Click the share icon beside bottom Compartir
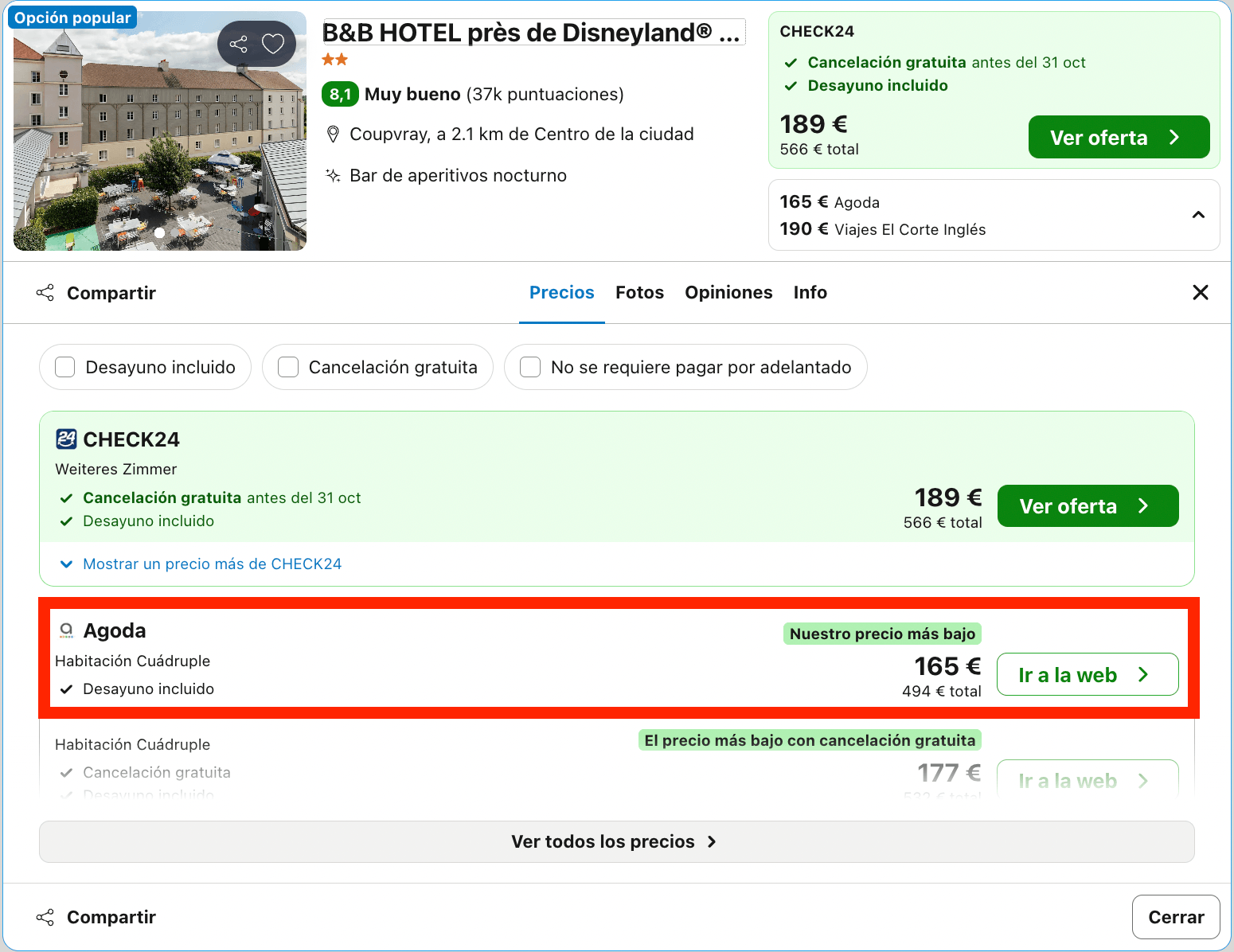The width and height of the screenshot is (1234, 952). pos(45,917)
